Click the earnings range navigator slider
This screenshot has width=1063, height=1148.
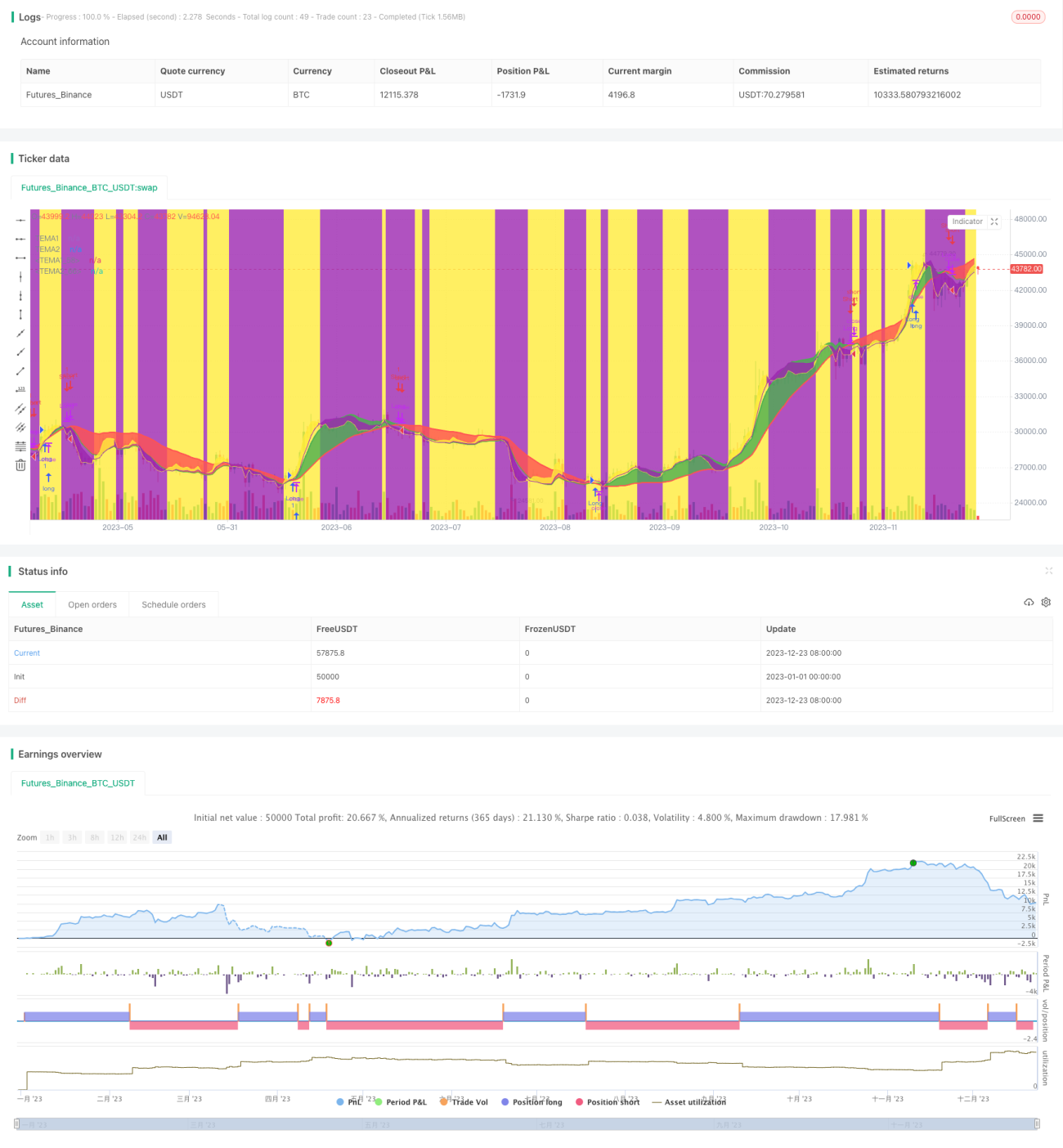coord(527,1124)
